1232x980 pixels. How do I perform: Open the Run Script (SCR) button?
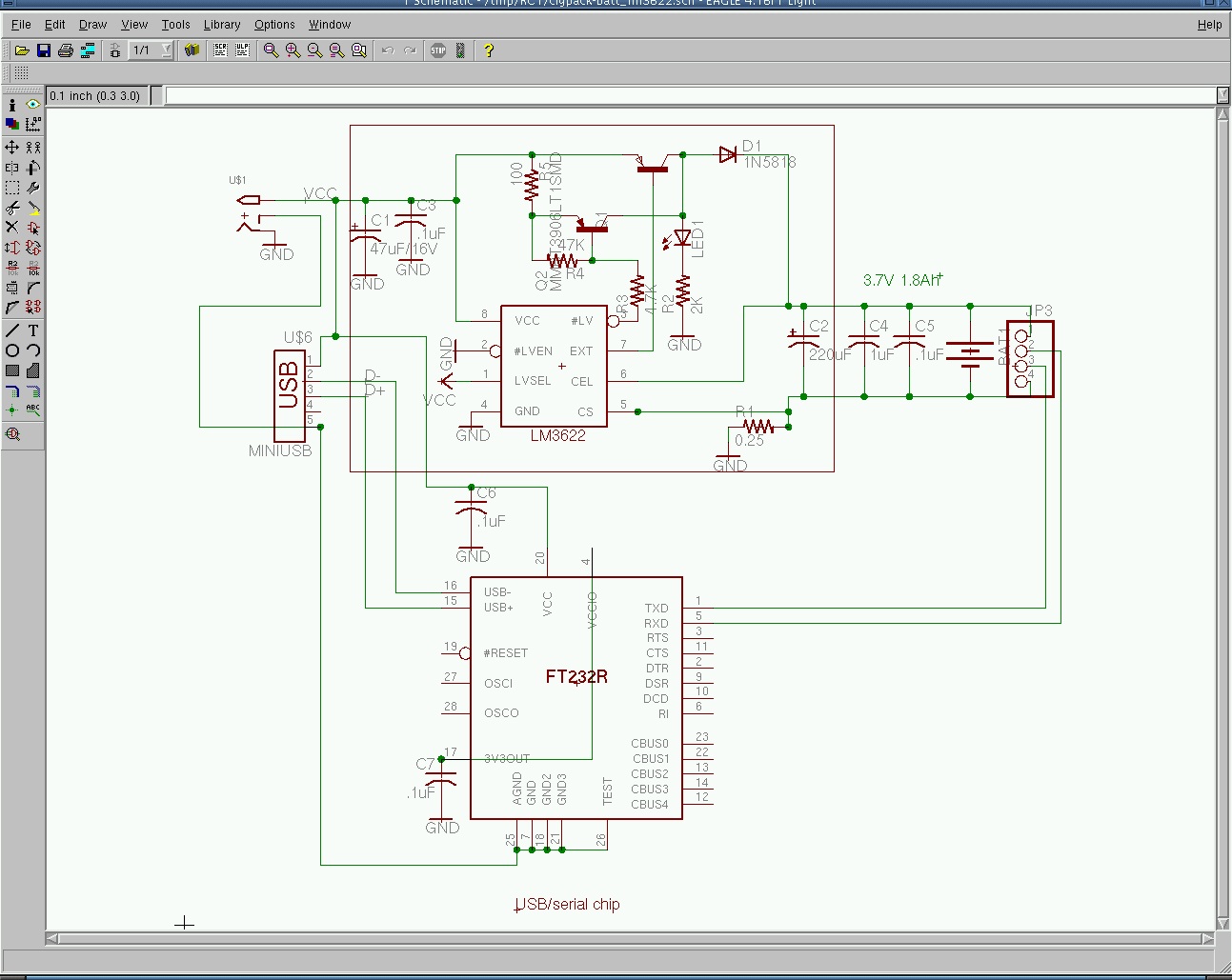point(220,50)
